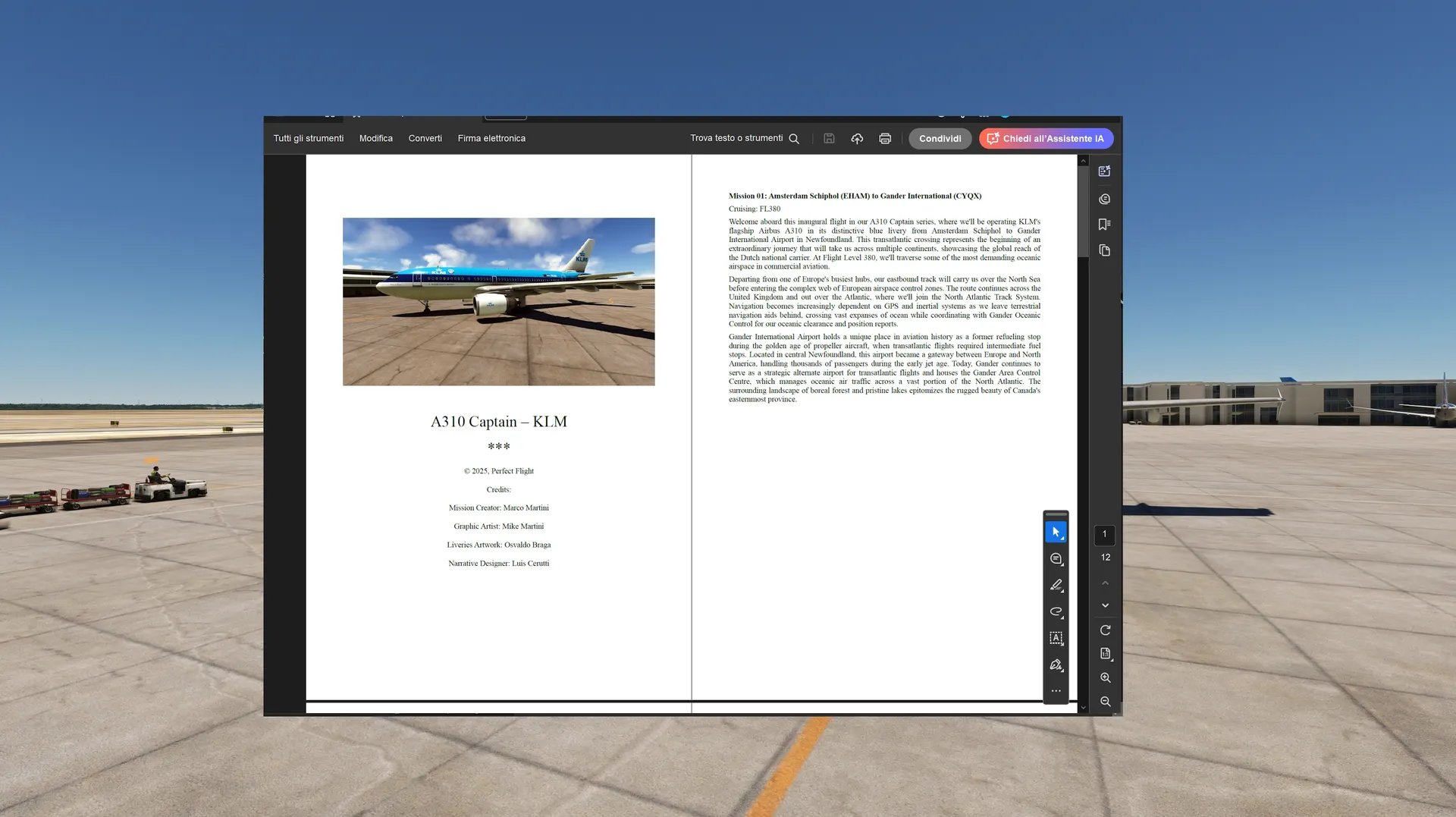Zoom out of the document
The width and height of the screenshot is (1456, 817).
click(x=1105, y=702)
